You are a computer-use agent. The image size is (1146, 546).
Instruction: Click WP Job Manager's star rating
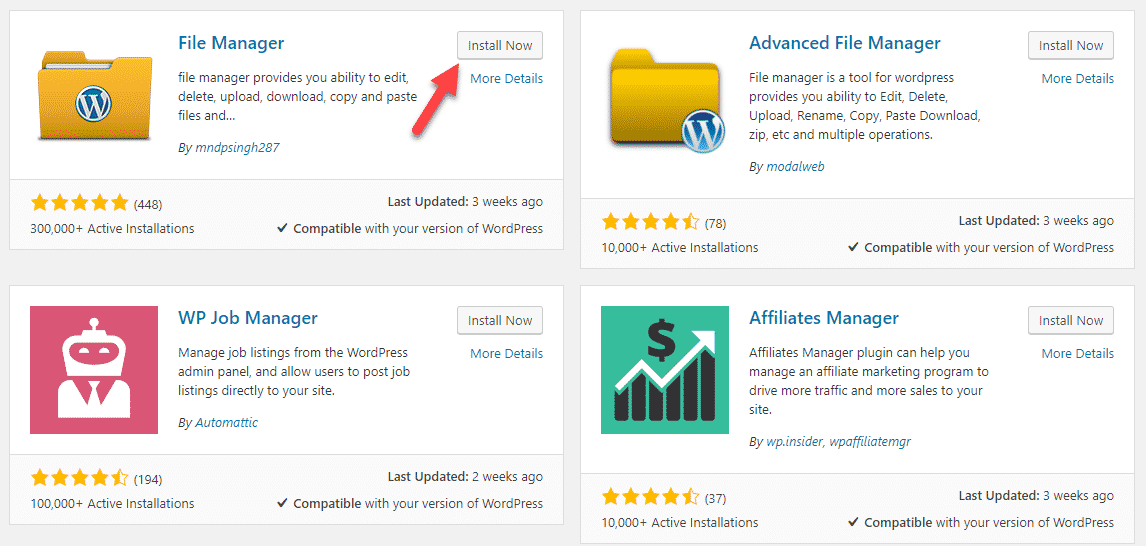pyautogui.click(x=79, y=479)
